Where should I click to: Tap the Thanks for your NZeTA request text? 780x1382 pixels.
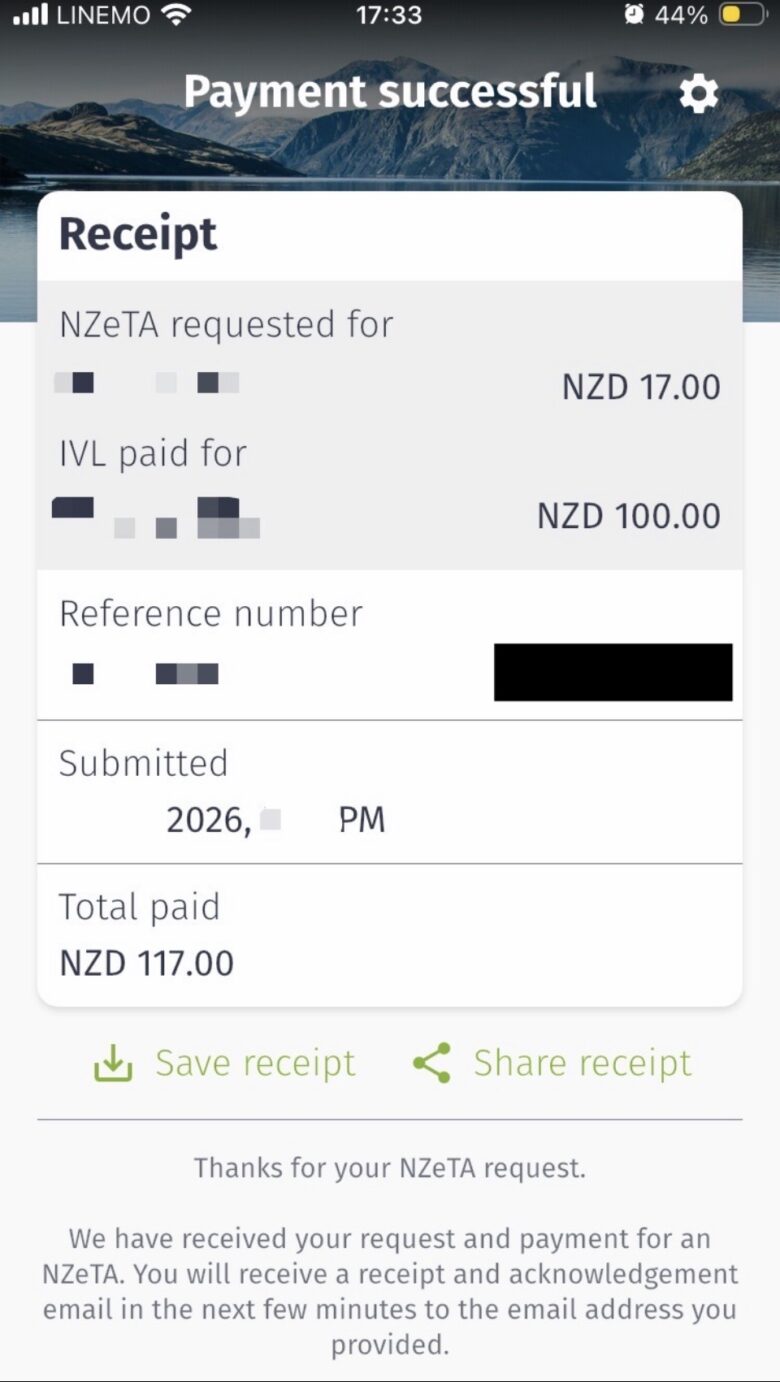[x=390, y=1167]
